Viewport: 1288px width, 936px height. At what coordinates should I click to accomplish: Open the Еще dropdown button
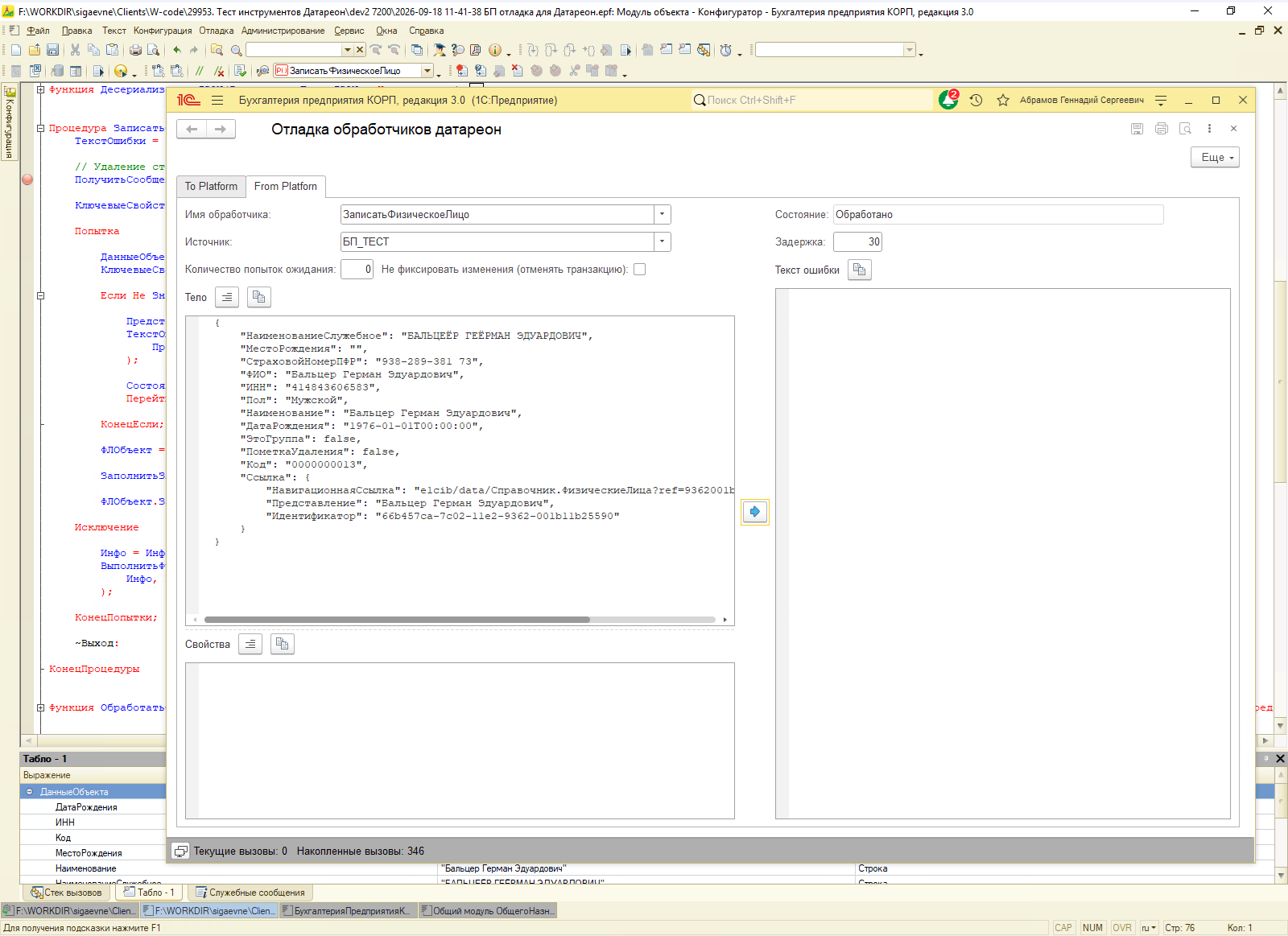[1215, 157]
